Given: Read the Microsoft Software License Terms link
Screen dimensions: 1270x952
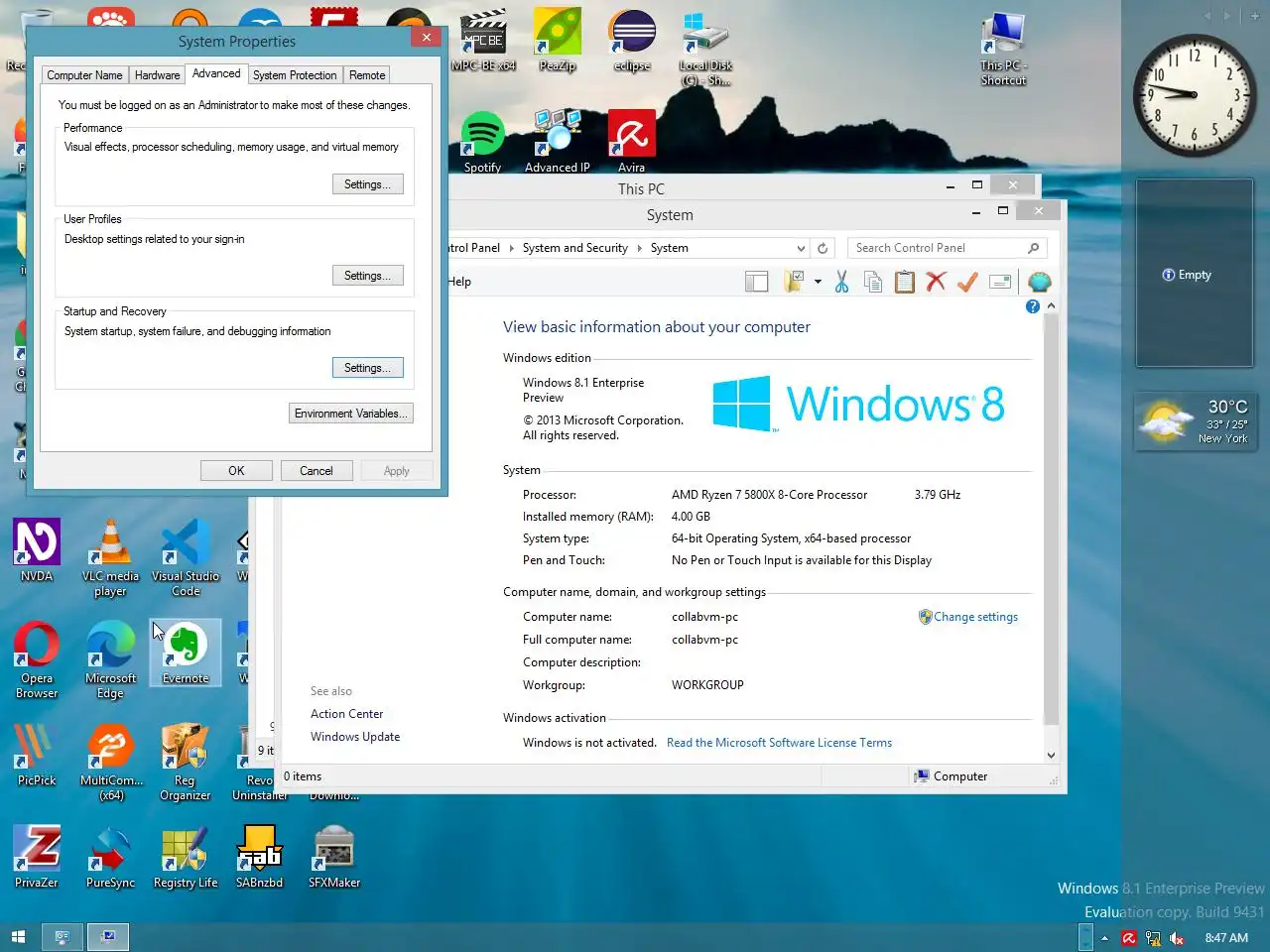Looking at the screenshot, I should (x=779, y=743).
